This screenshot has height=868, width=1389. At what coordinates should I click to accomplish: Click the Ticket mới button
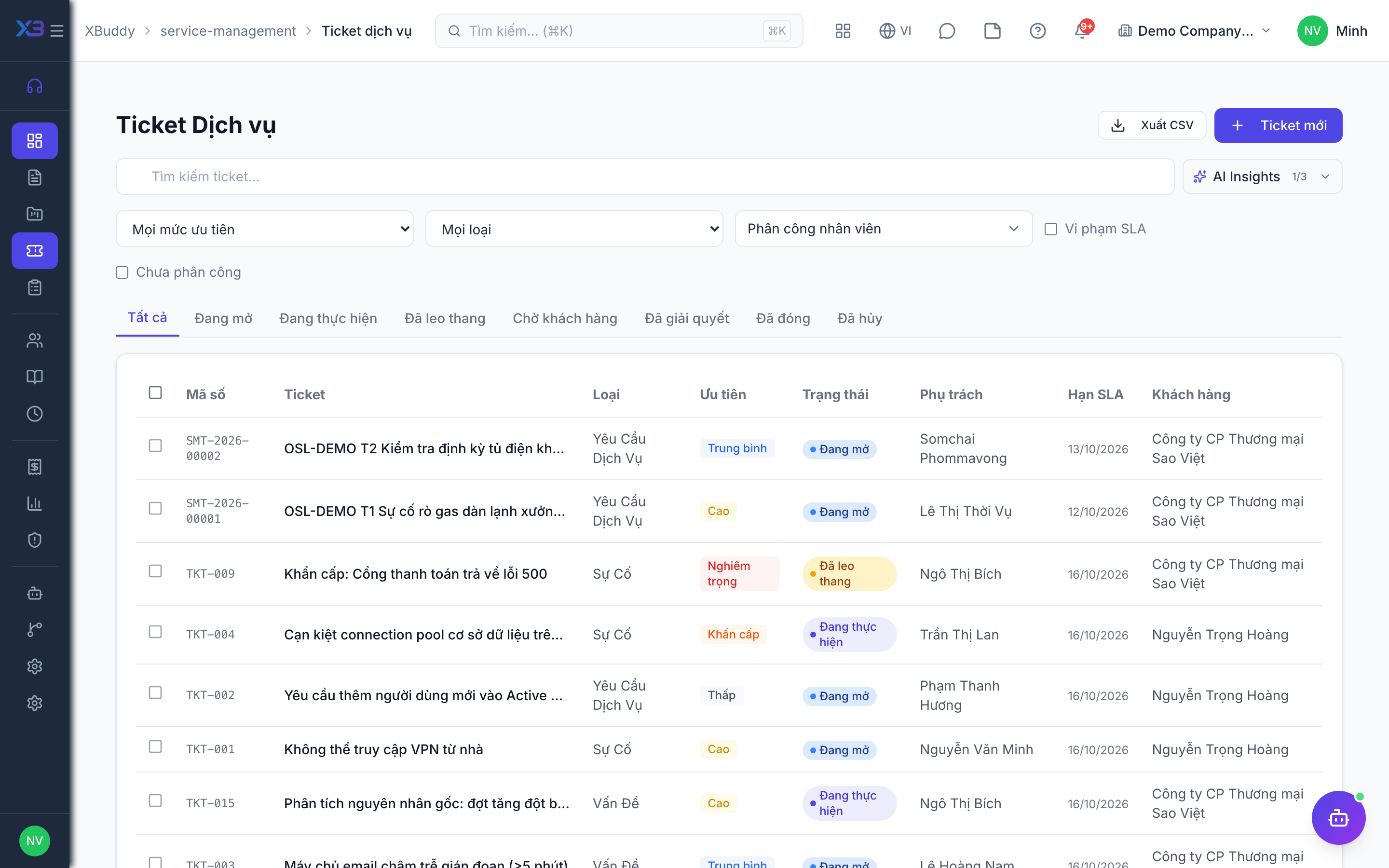coord(1278,125)
